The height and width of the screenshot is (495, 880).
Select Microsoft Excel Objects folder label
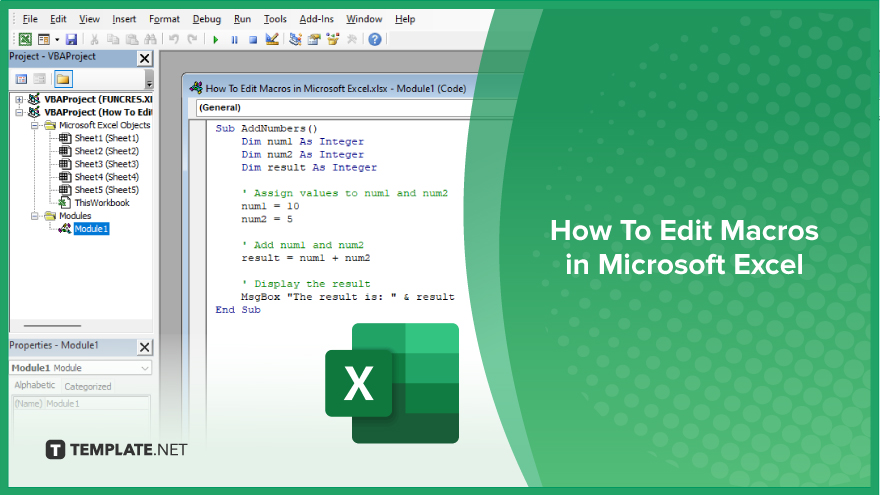pyautogui.click(x=104, y=125)
